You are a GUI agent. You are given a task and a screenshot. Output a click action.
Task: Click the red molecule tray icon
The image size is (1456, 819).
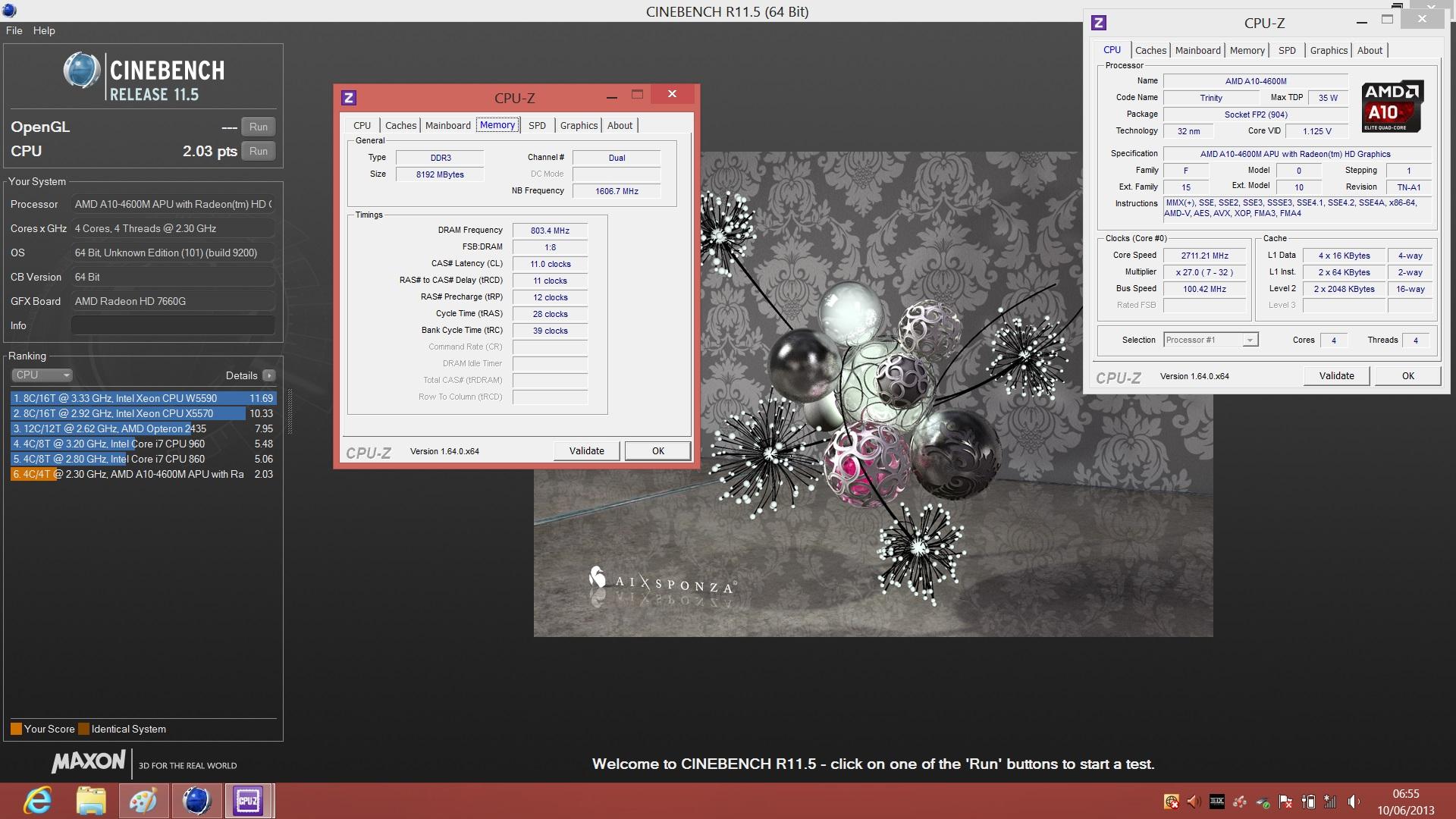pyautogui.click(x=1240, y=802)
